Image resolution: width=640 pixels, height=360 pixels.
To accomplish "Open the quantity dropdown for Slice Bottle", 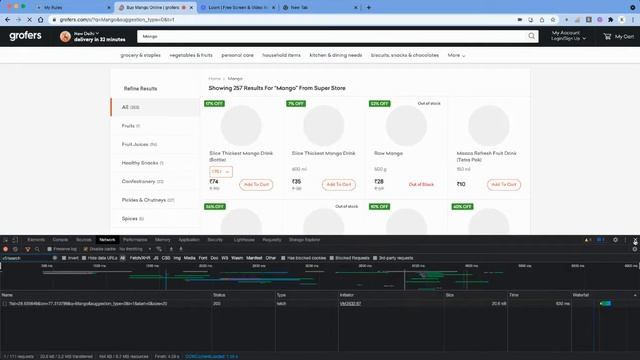I will tap(221, 172).
